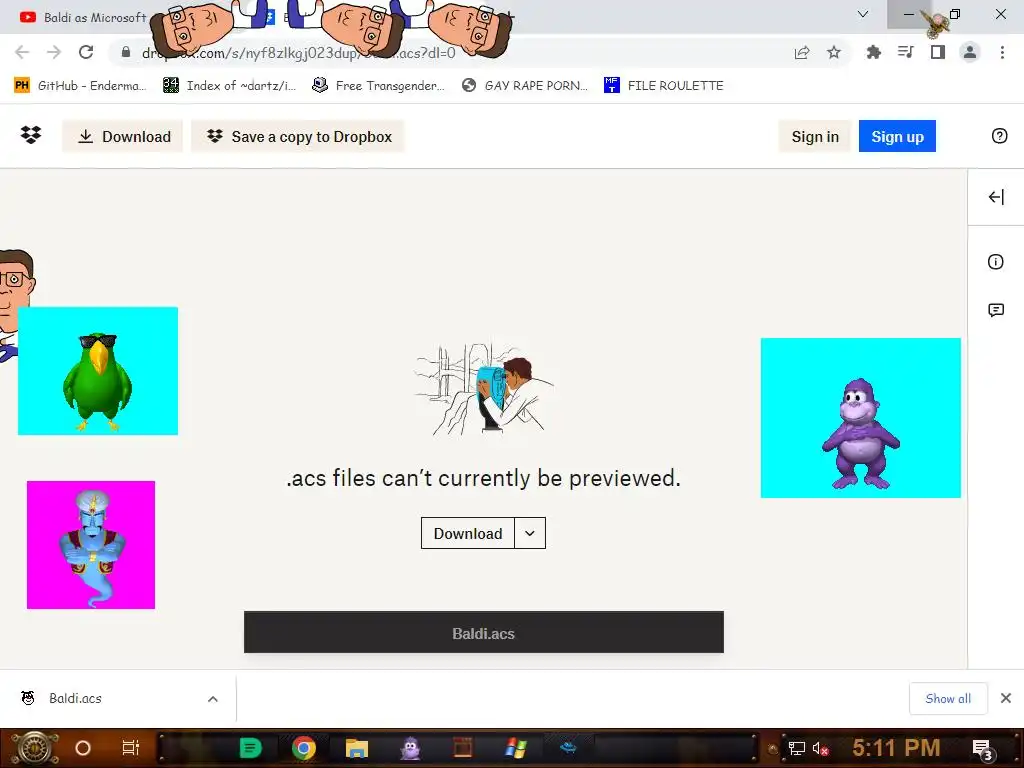Viewport: 1024px width, 768px height.
Task: Toggle the browser side panel icon
Action: pyautogui.click(x=938, y=52)
